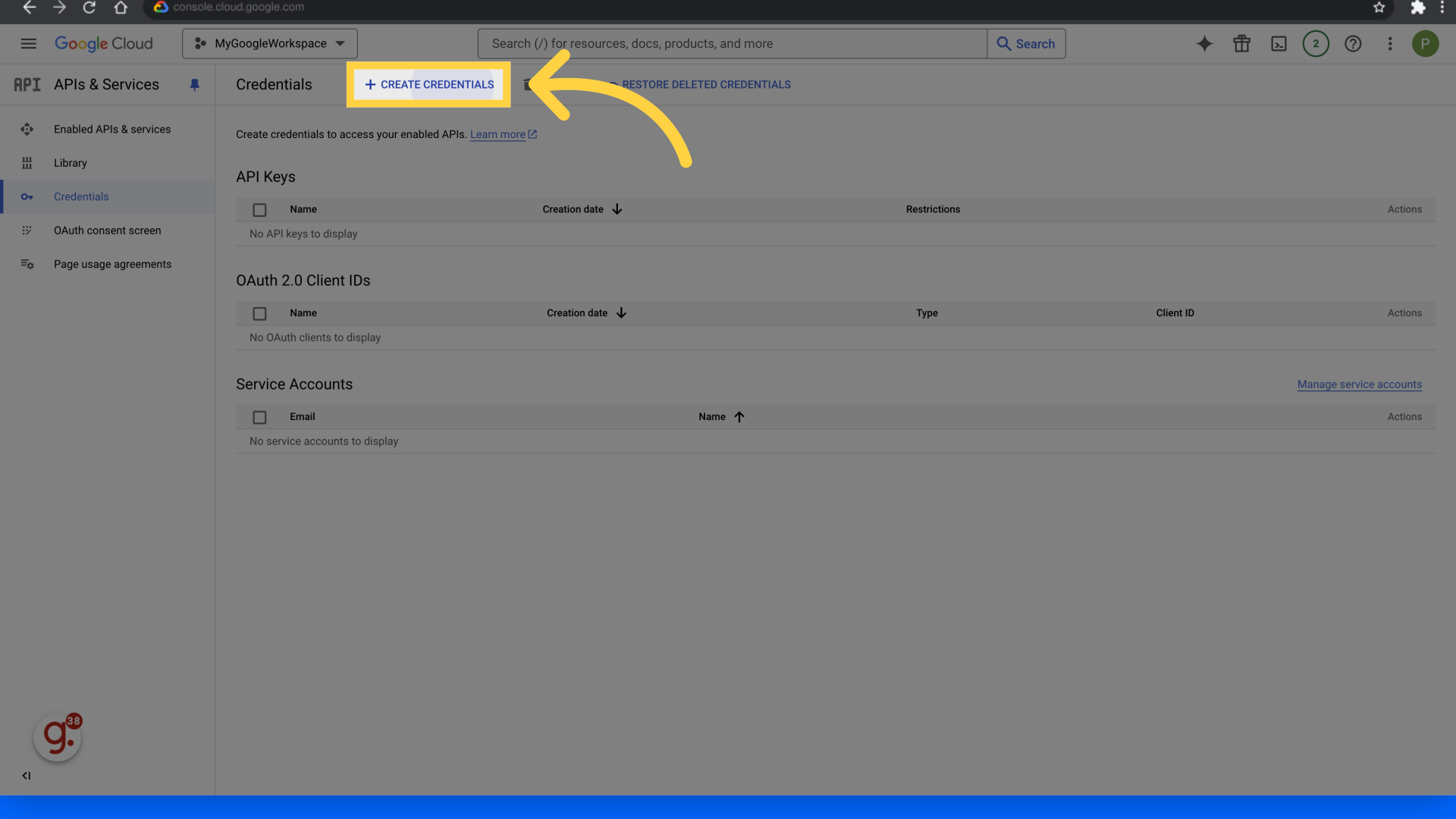
Task: Open the Create Credentials dropdown
Action: pyautogui.click(x=429, y=85)
